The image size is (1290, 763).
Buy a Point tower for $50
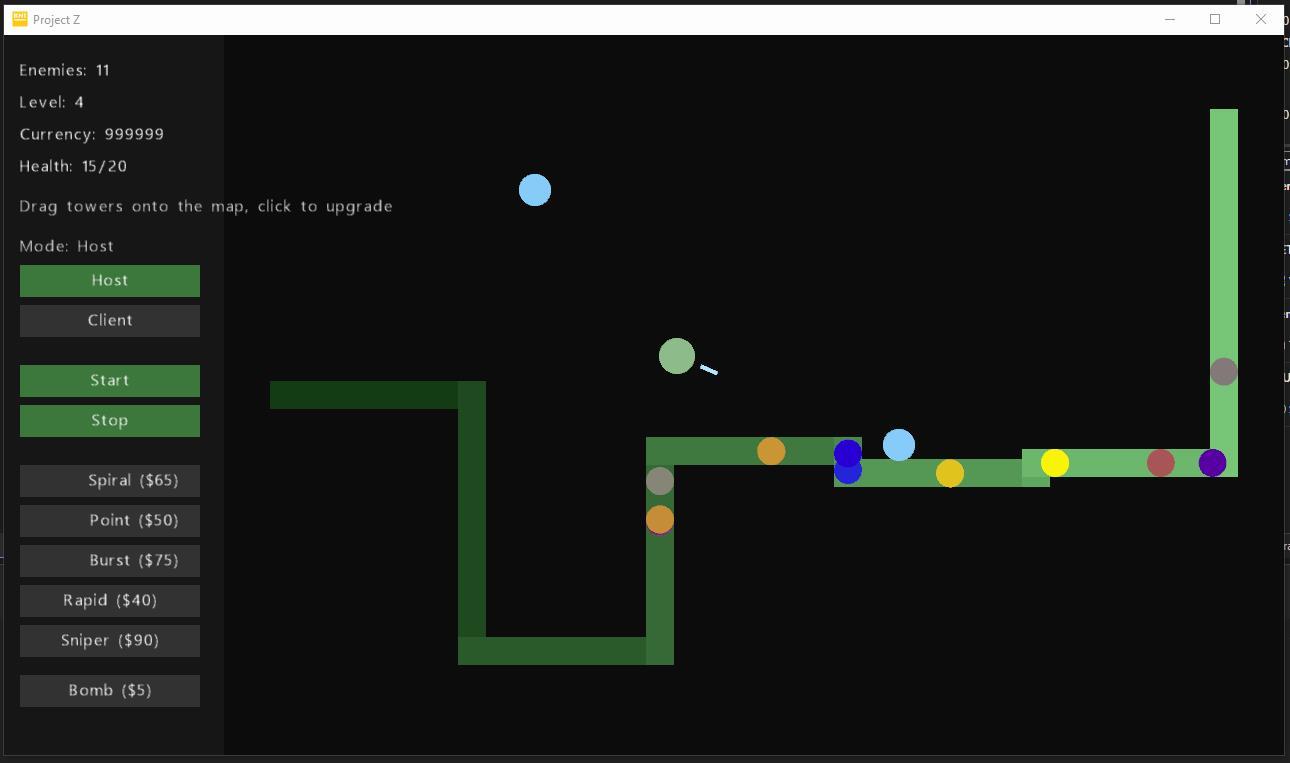pos(109,520)
